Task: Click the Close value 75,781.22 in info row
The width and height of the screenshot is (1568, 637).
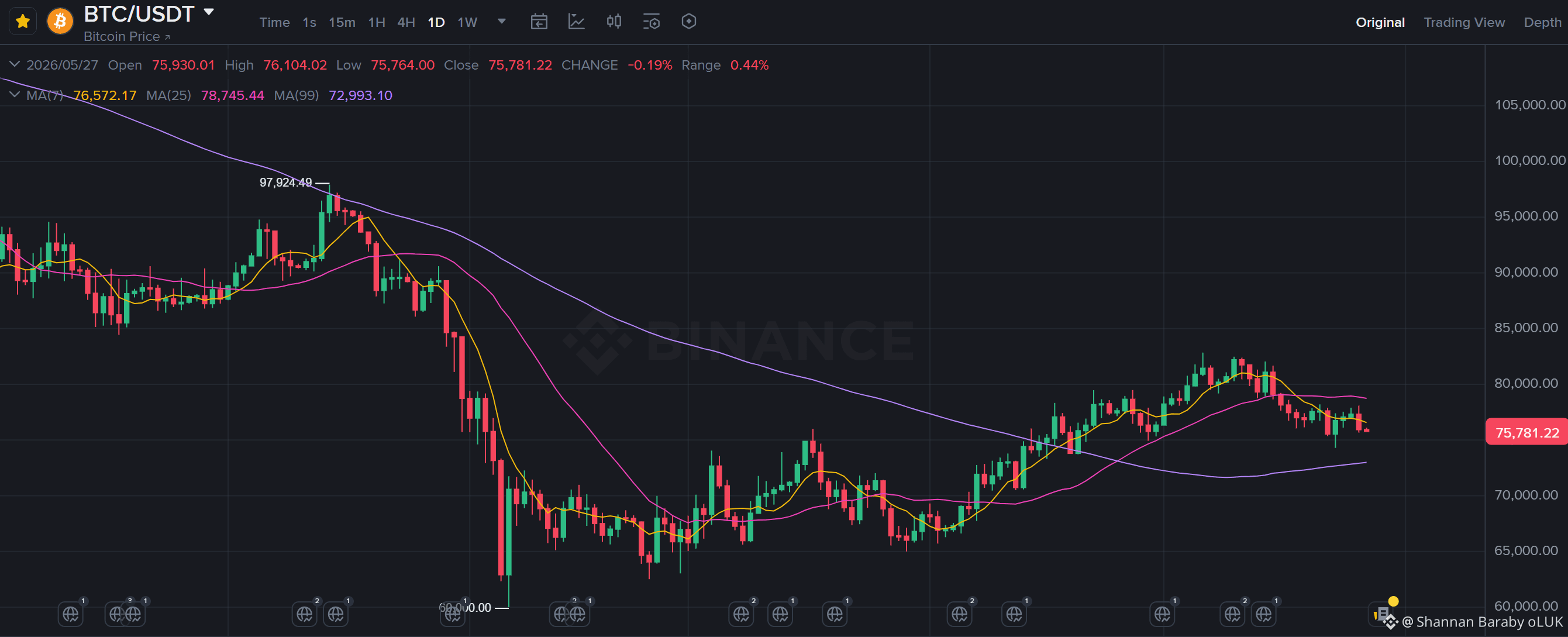Action: [x=520, y=65]
